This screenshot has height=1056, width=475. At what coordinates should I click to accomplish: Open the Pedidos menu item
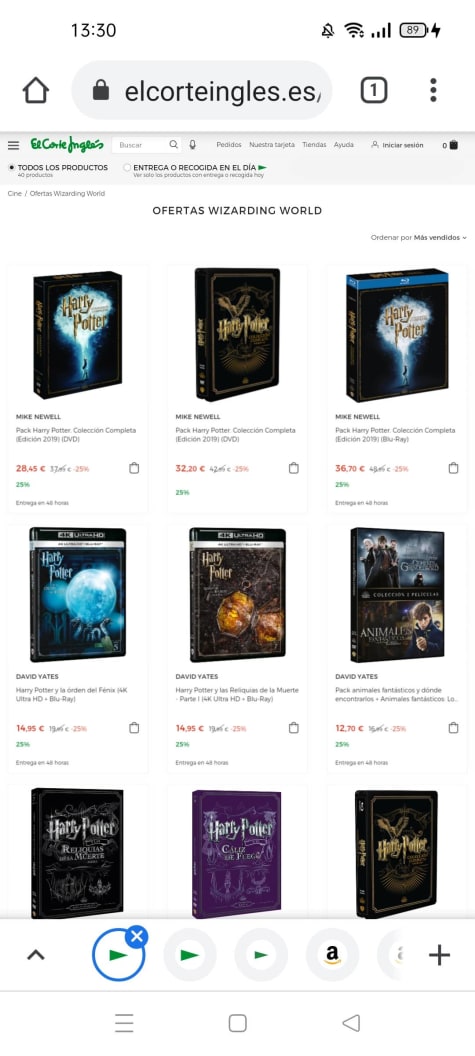pyautogui.click(x=229, y=145)
